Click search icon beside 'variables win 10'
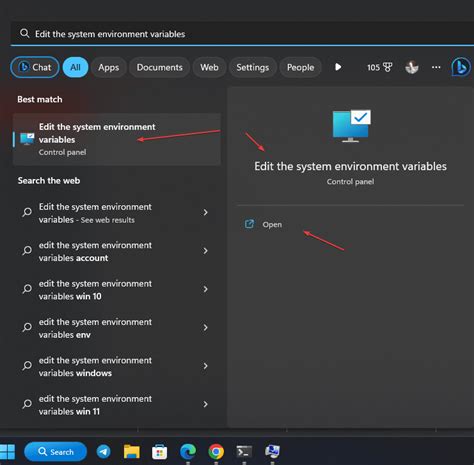 27,289
